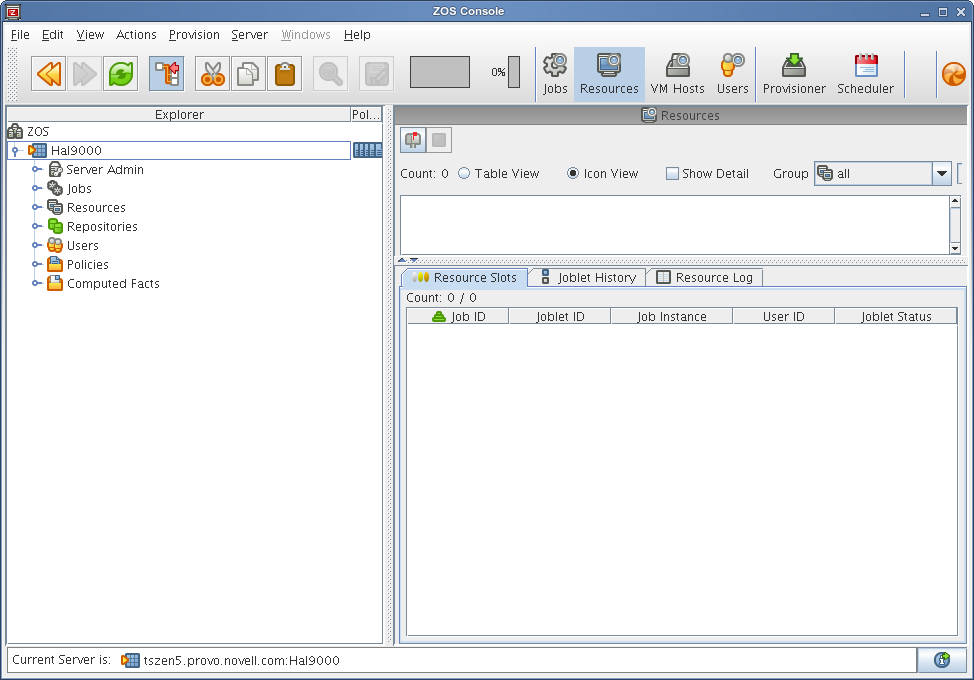The width and height of the screenshot is (974, 680).
Task: Switch to the Joblet History tab
Action: 588,278
